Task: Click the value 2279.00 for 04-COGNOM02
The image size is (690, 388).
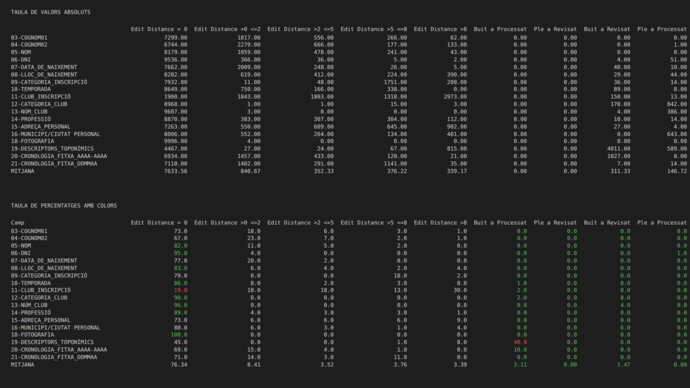Action: (249, 45)
